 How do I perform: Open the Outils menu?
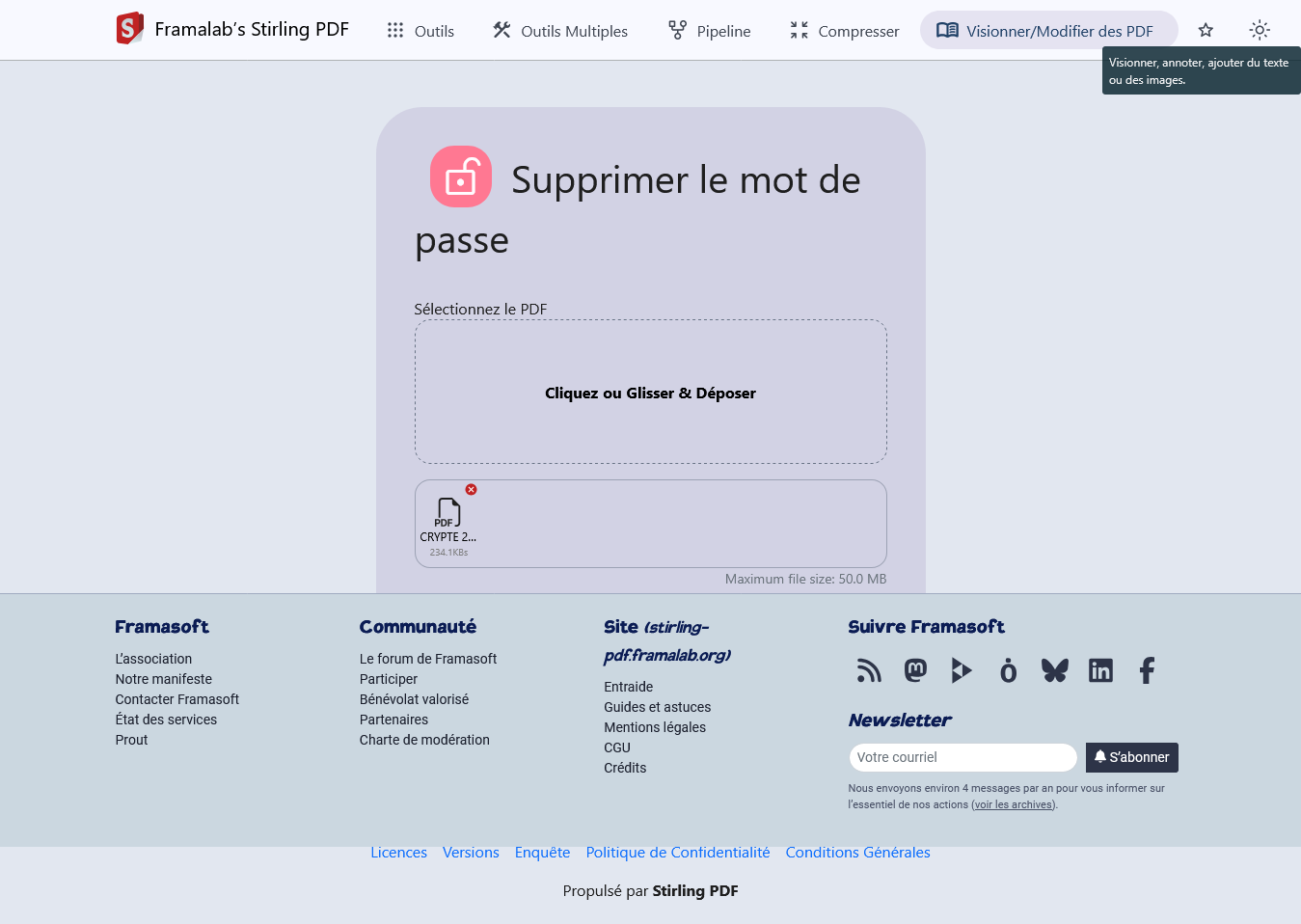[420, 31]
